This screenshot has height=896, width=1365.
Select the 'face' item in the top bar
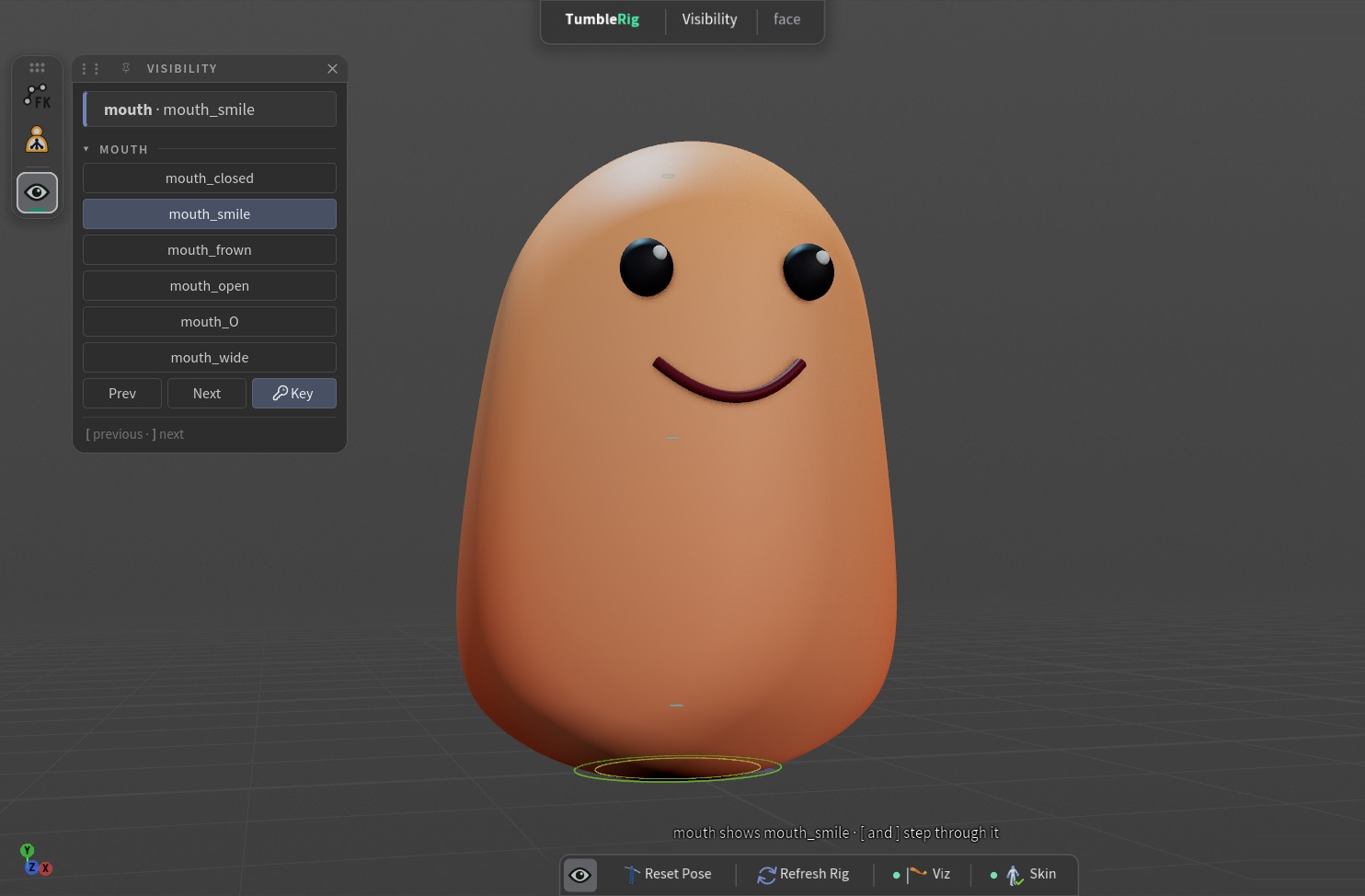(786, 19)
